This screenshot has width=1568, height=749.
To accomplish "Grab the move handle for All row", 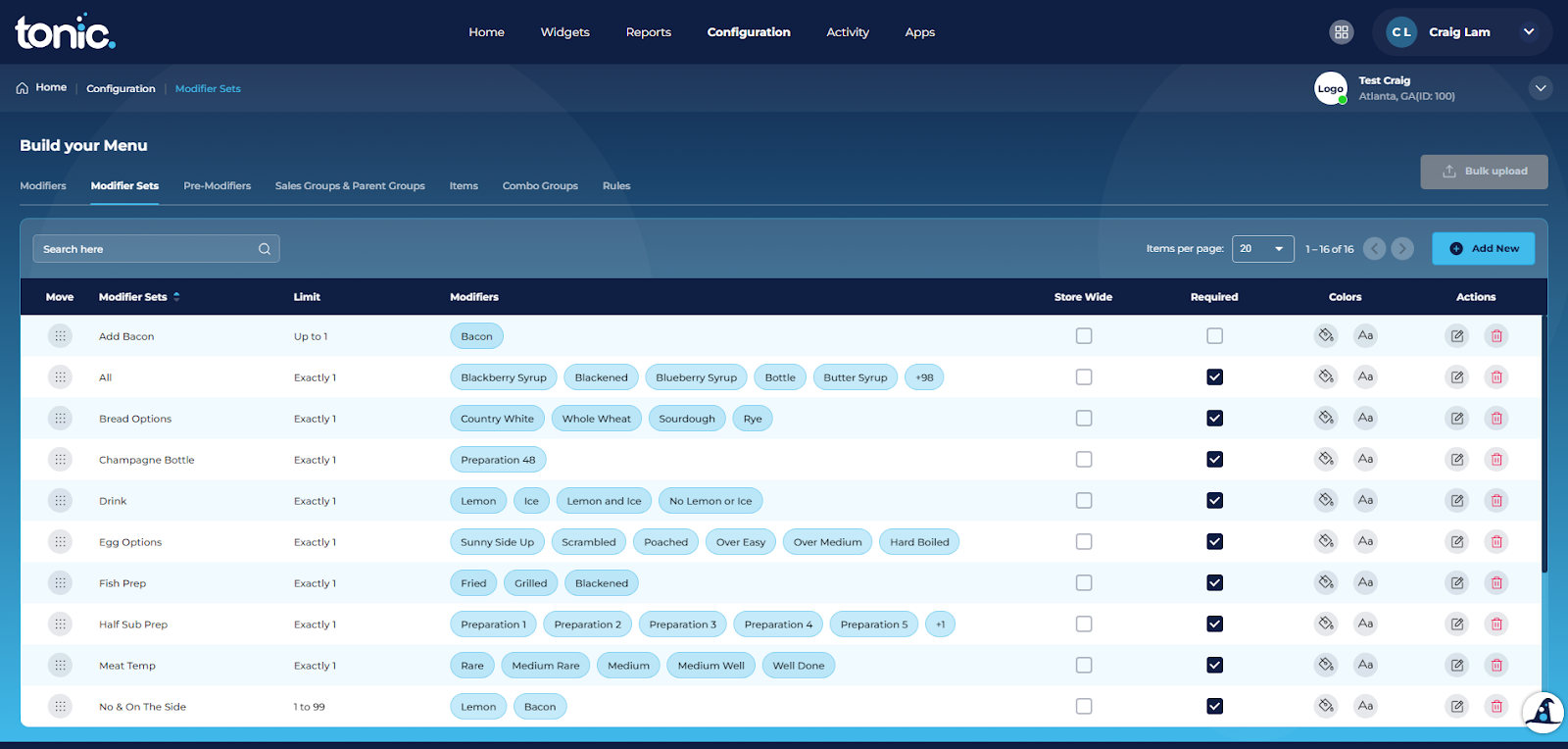I will [x=60, y=377].
